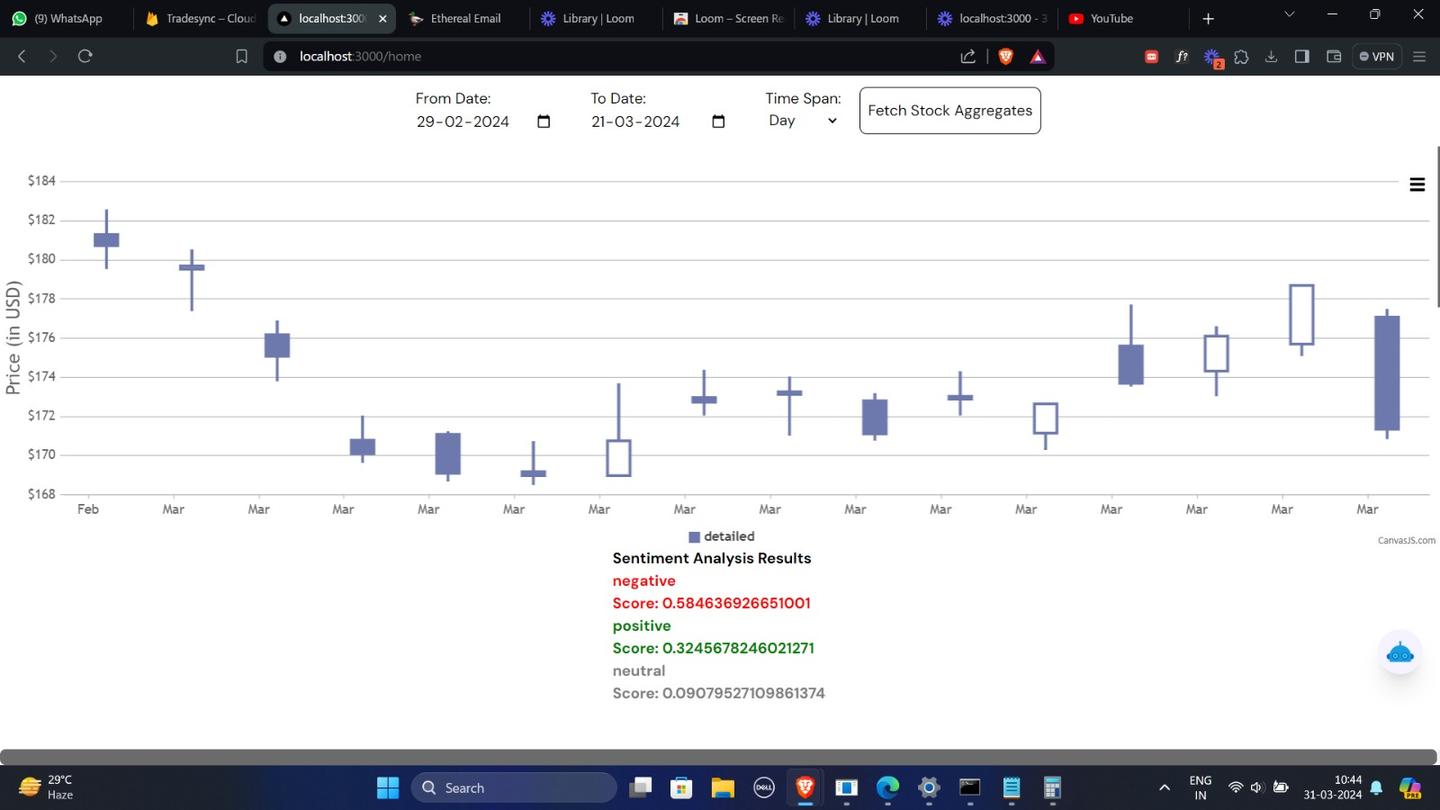Click the last tall candlestick near $174
Image resolution: width=1440 pixels, height=810 pixels.
point(1387,373)
